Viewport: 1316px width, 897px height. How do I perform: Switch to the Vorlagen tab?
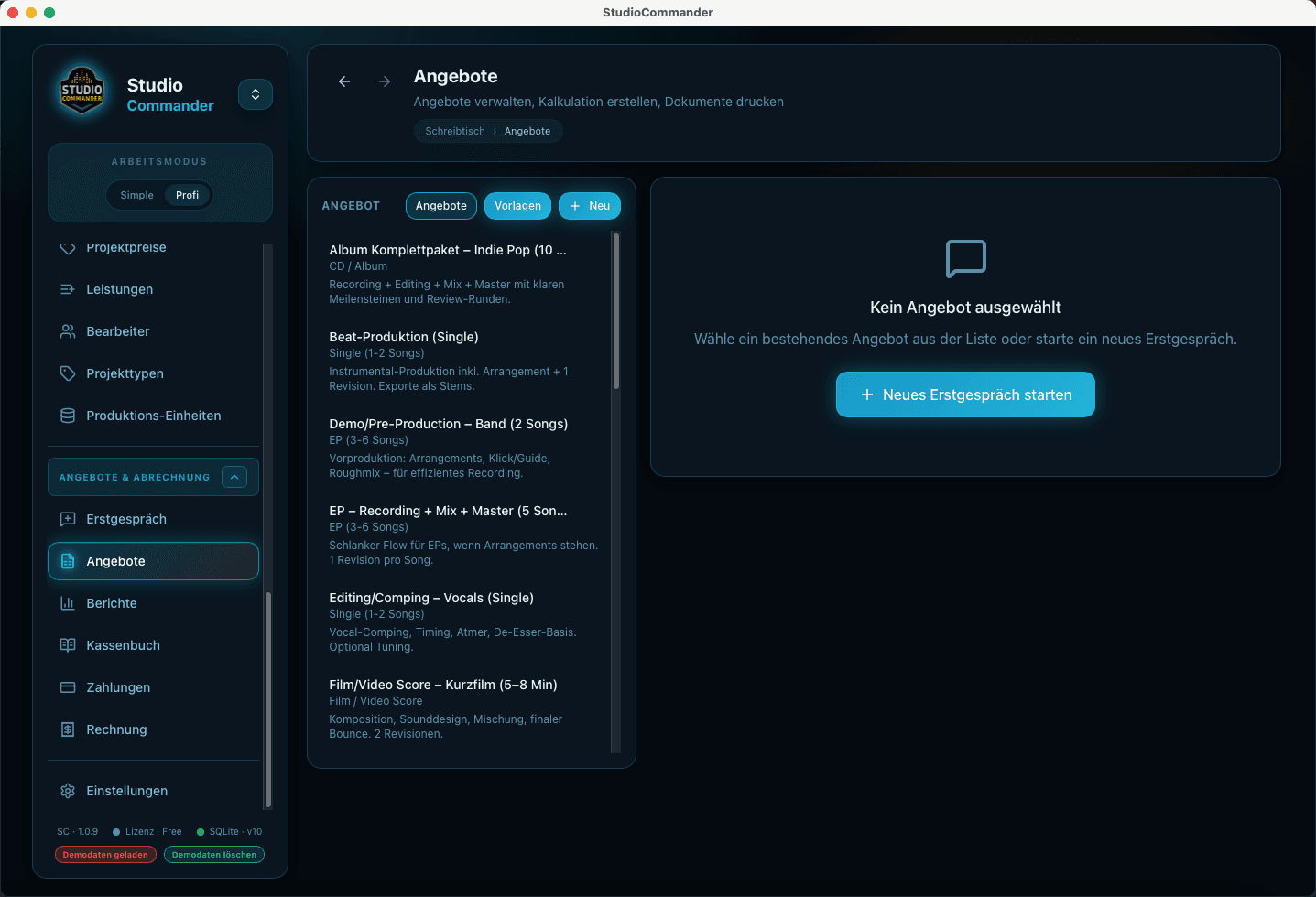(x=517, y=206)
